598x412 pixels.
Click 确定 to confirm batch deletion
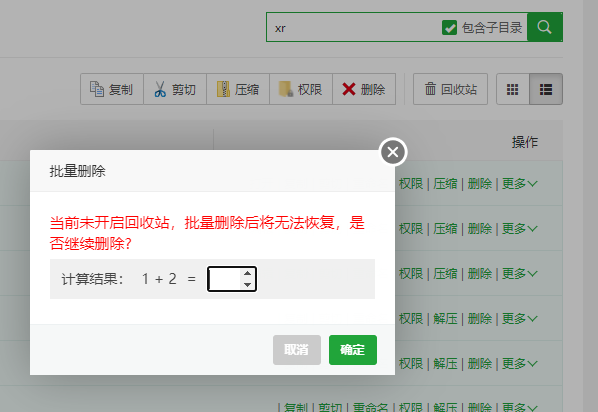pos(353,350)
